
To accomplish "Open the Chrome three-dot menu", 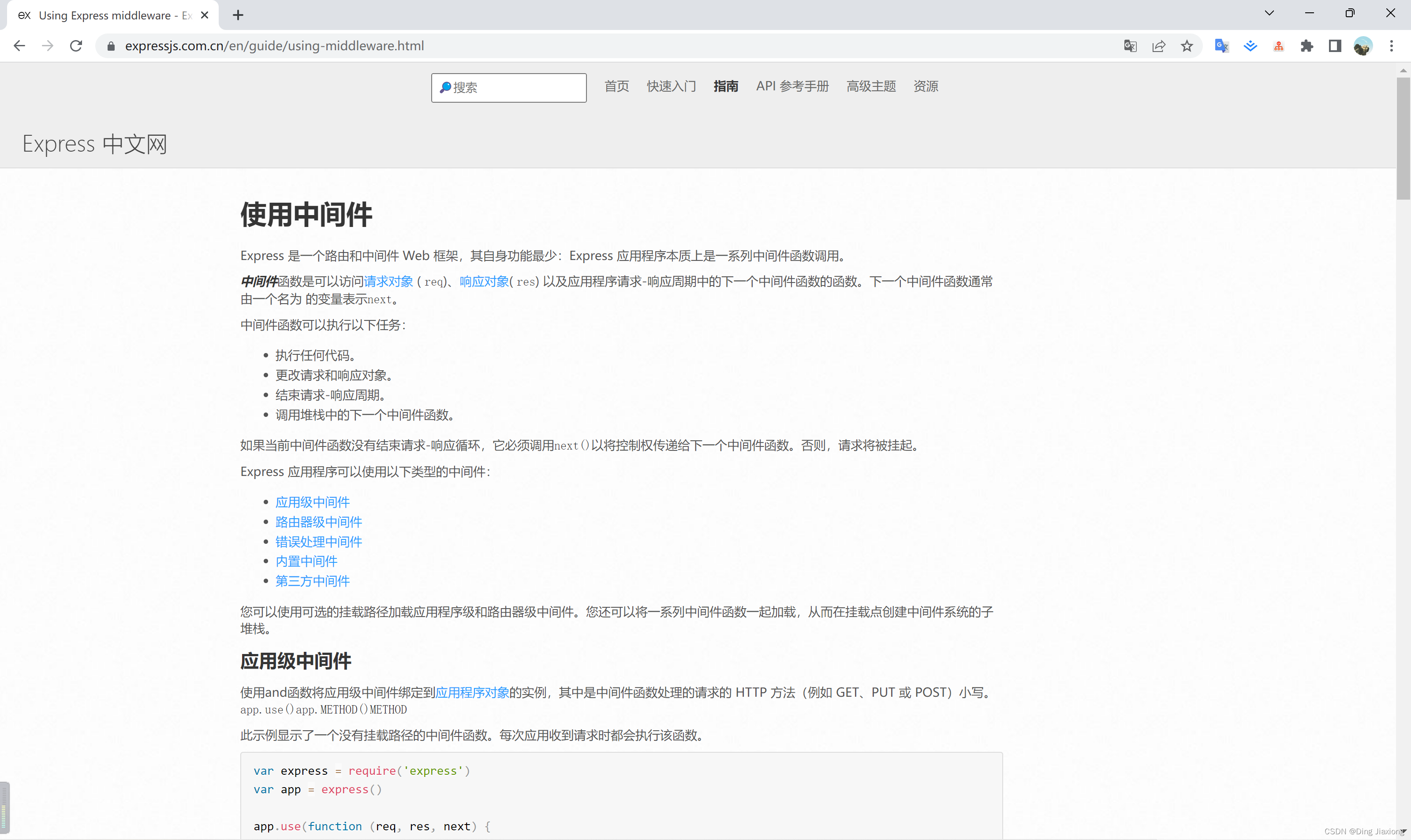I will [x=1392, y=46].
